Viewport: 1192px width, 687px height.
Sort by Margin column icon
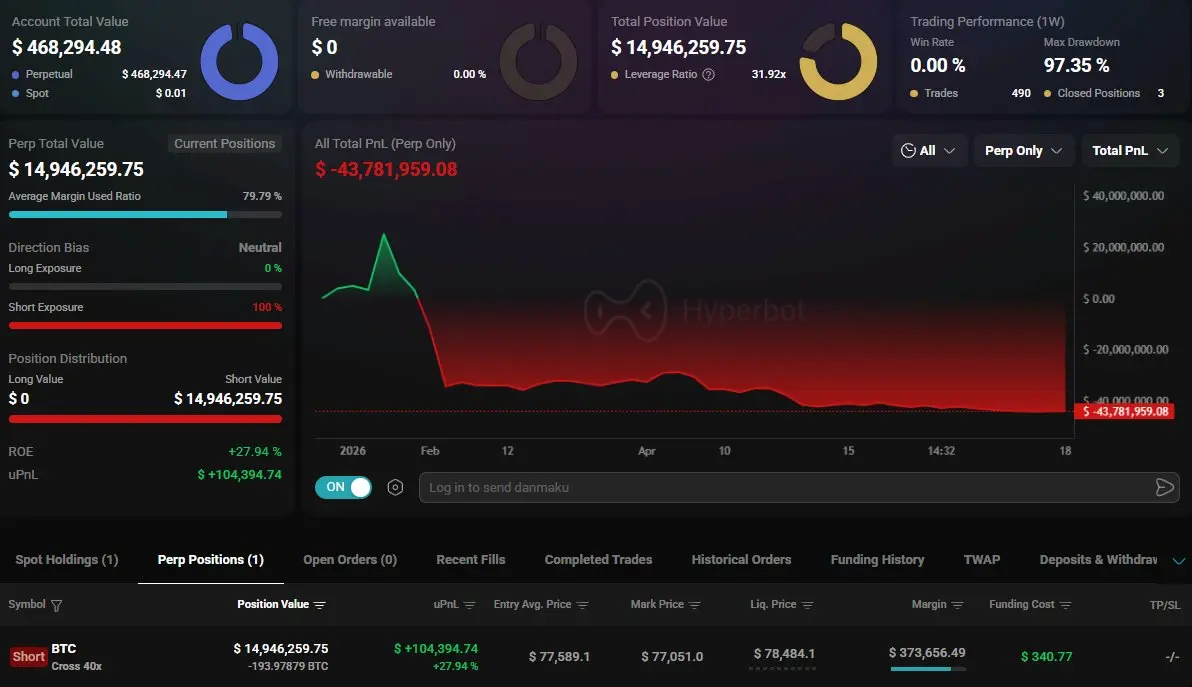[x=957, y=605]
